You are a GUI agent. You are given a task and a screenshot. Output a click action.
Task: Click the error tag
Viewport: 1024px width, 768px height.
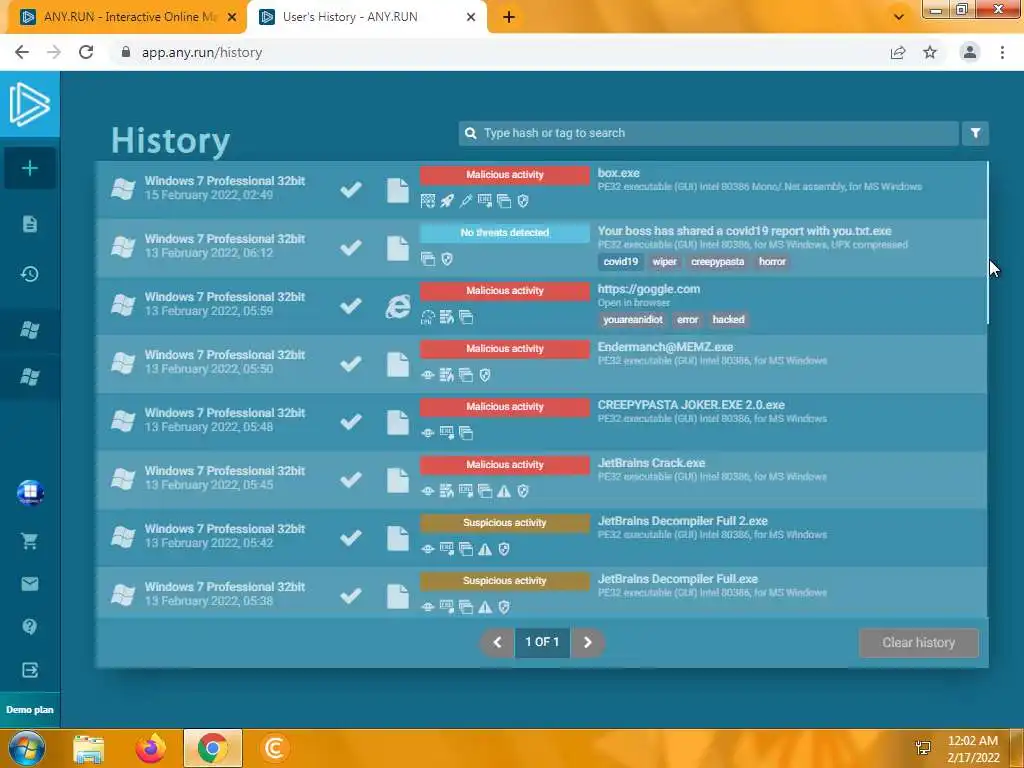coord(687,320)
